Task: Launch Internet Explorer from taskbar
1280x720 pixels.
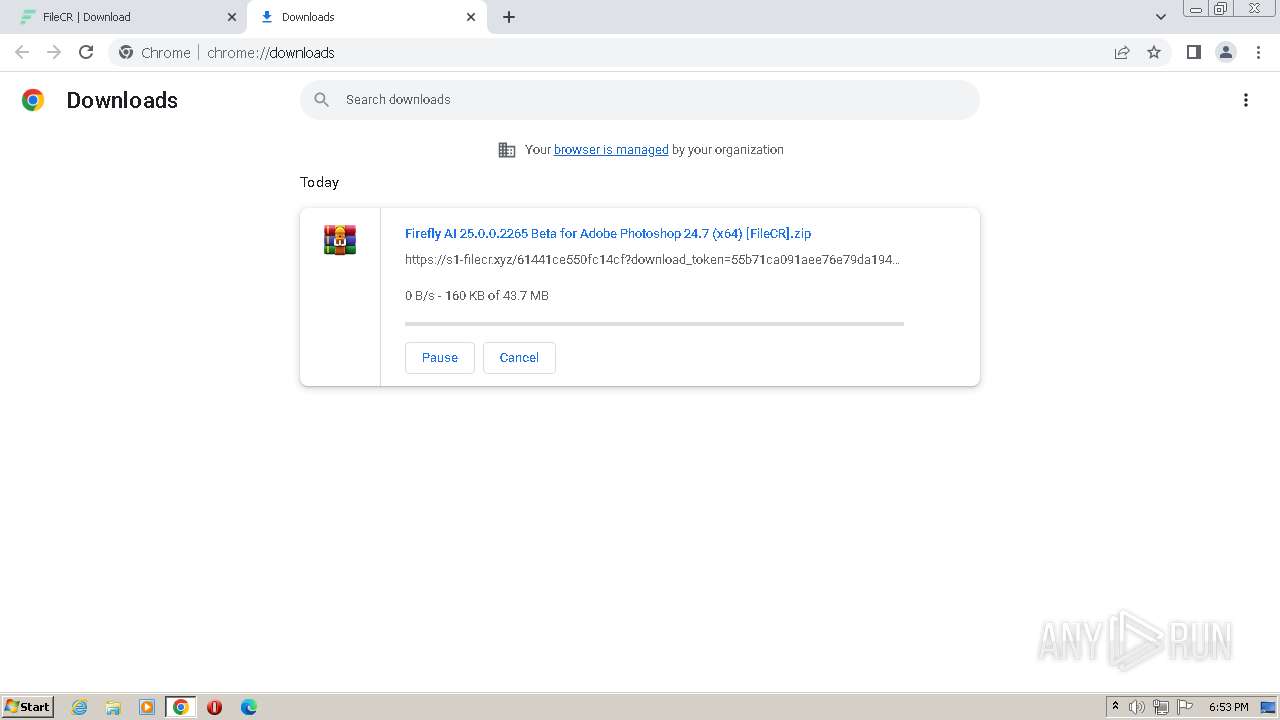Action: 80,707
